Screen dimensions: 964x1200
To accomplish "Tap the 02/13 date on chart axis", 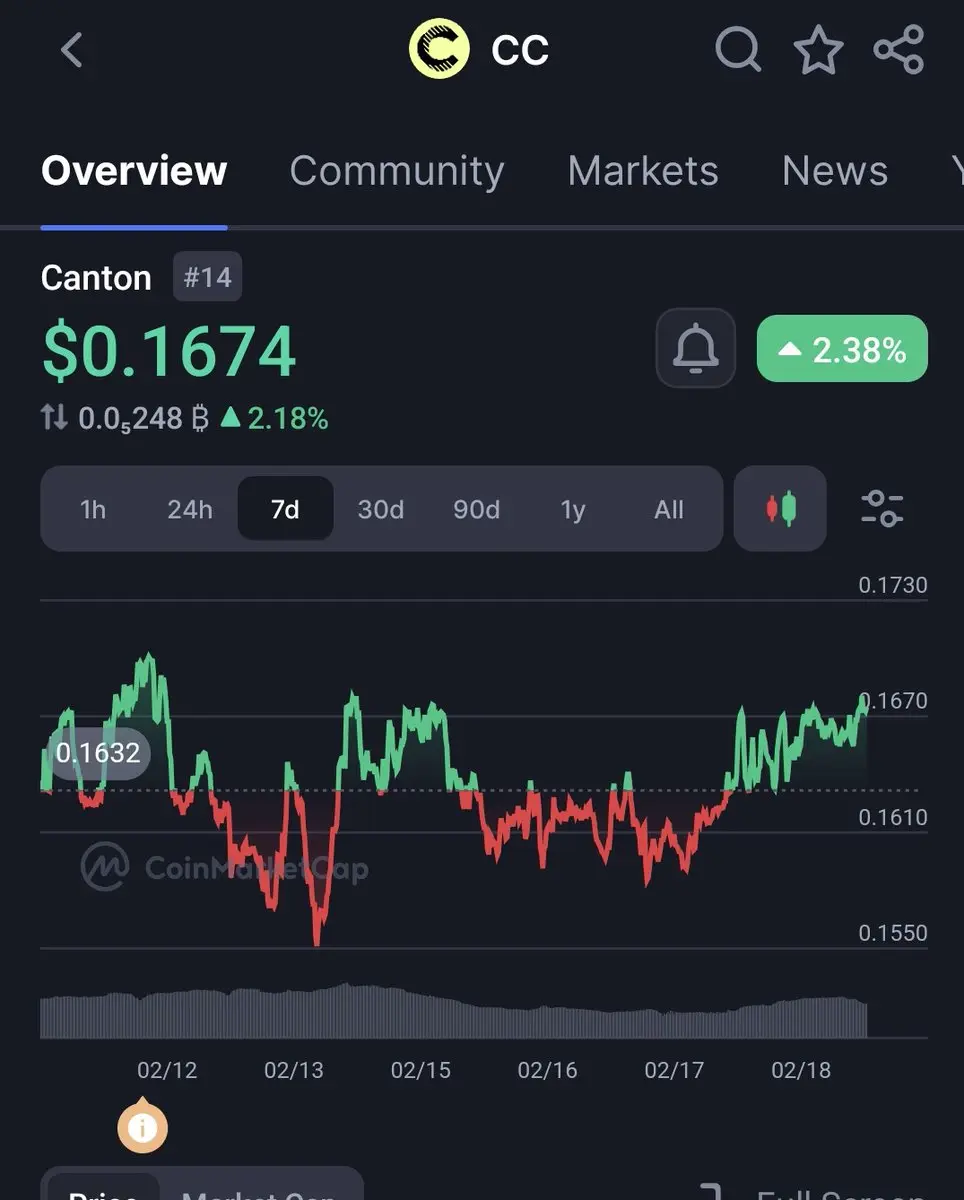I will click(x=294, y=1069).
